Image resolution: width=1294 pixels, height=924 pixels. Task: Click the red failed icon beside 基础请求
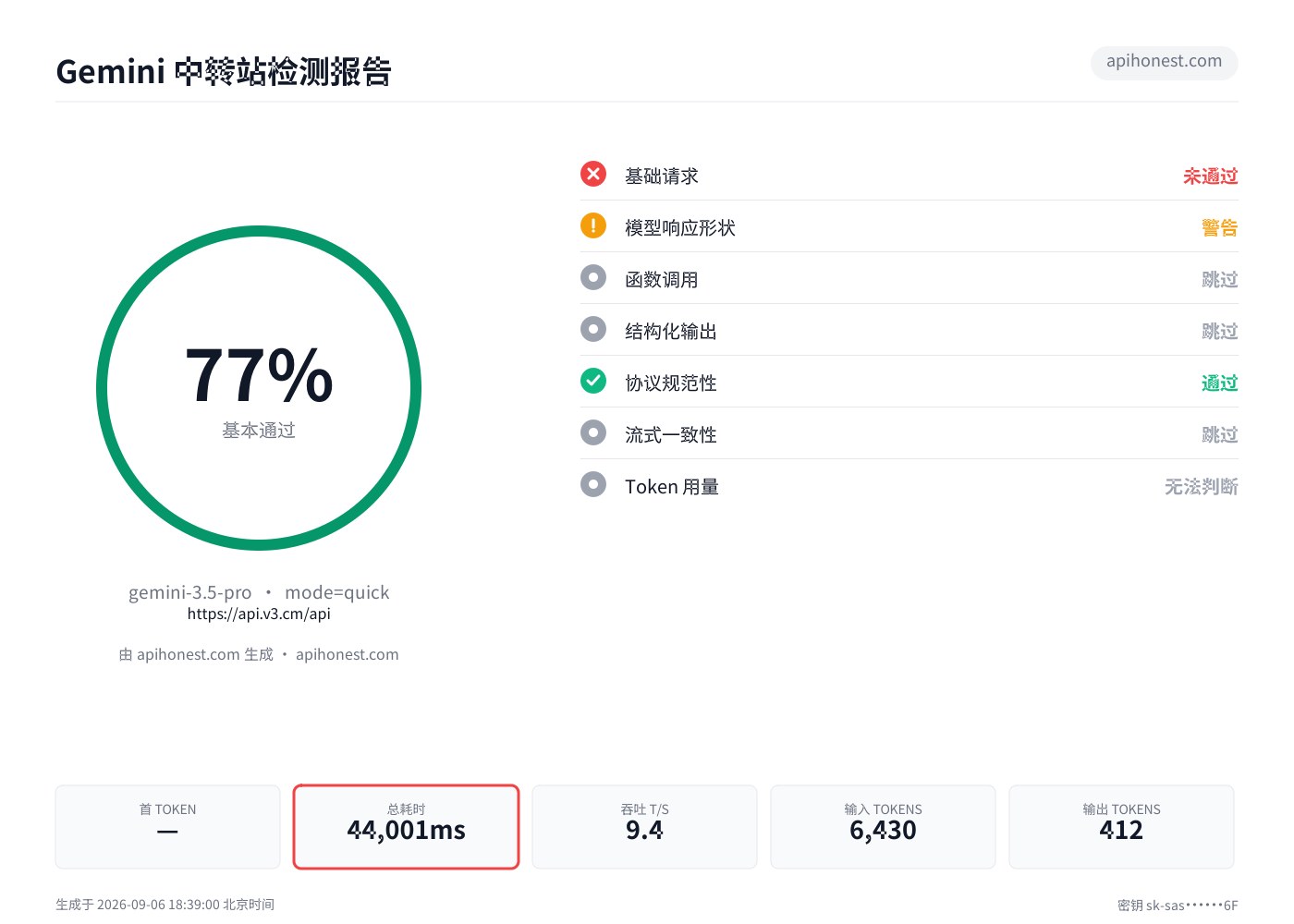(593, 174)
